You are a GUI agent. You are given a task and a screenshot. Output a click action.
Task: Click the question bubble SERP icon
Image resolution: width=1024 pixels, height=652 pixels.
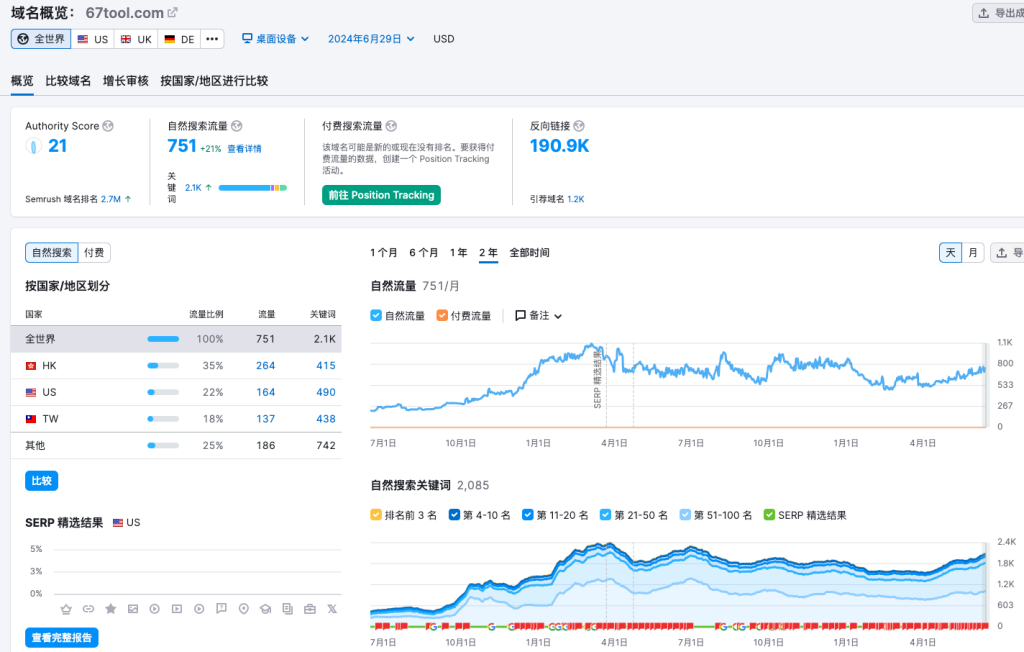coord(221,609)
